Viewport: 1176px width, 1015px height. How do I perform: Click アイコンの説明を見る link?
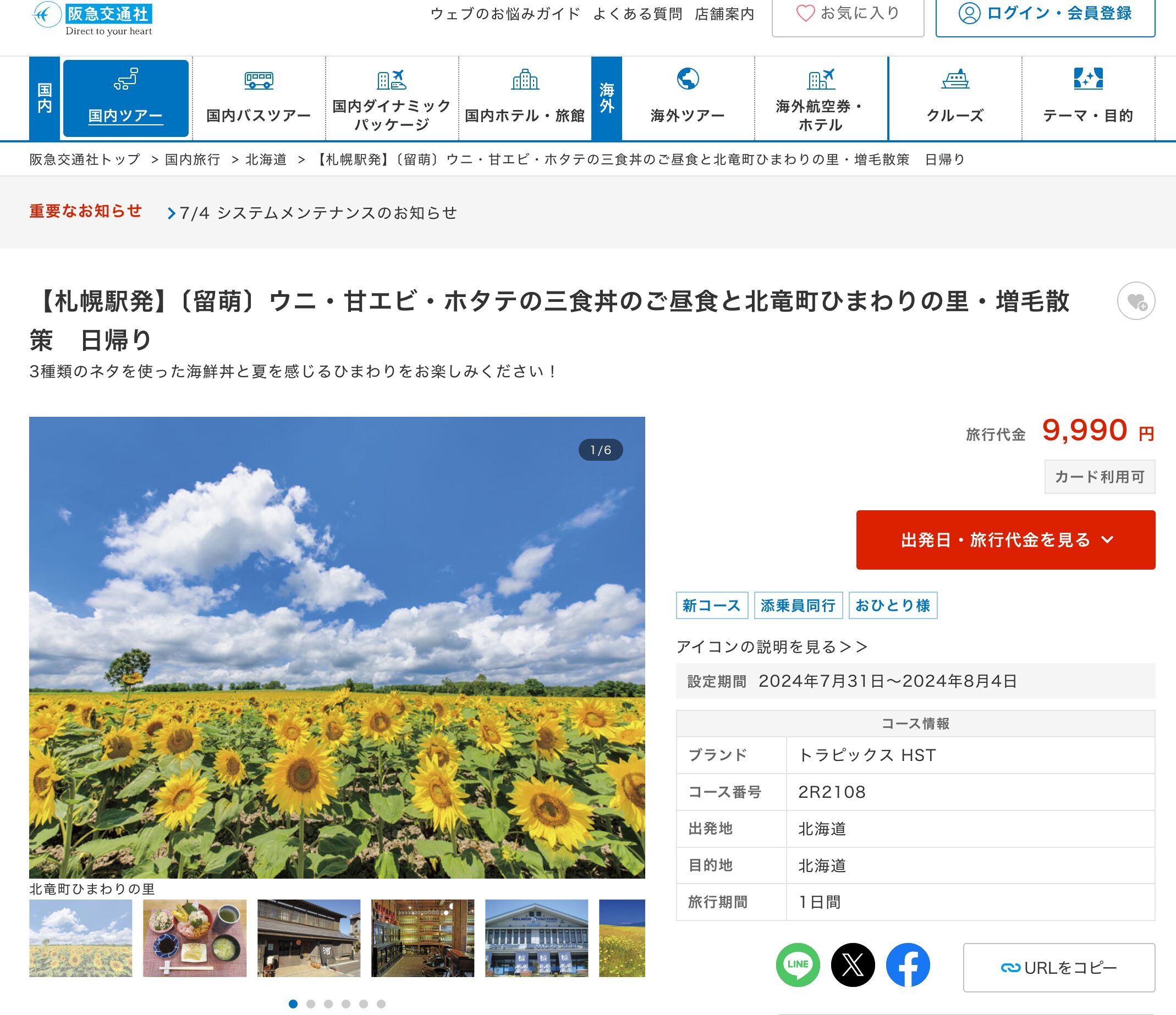point(771,647)
